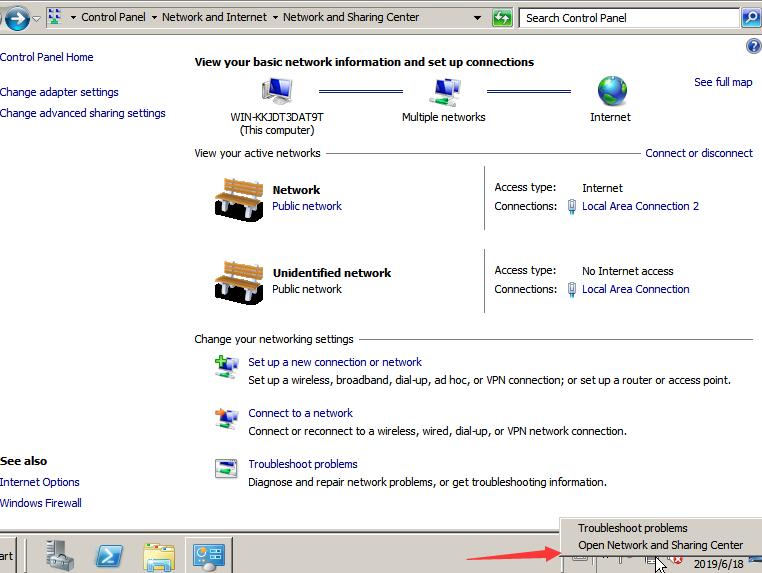Click in the Search Control Panel field
This screenshot has height=573, width=762.
(x=628, y=17)
